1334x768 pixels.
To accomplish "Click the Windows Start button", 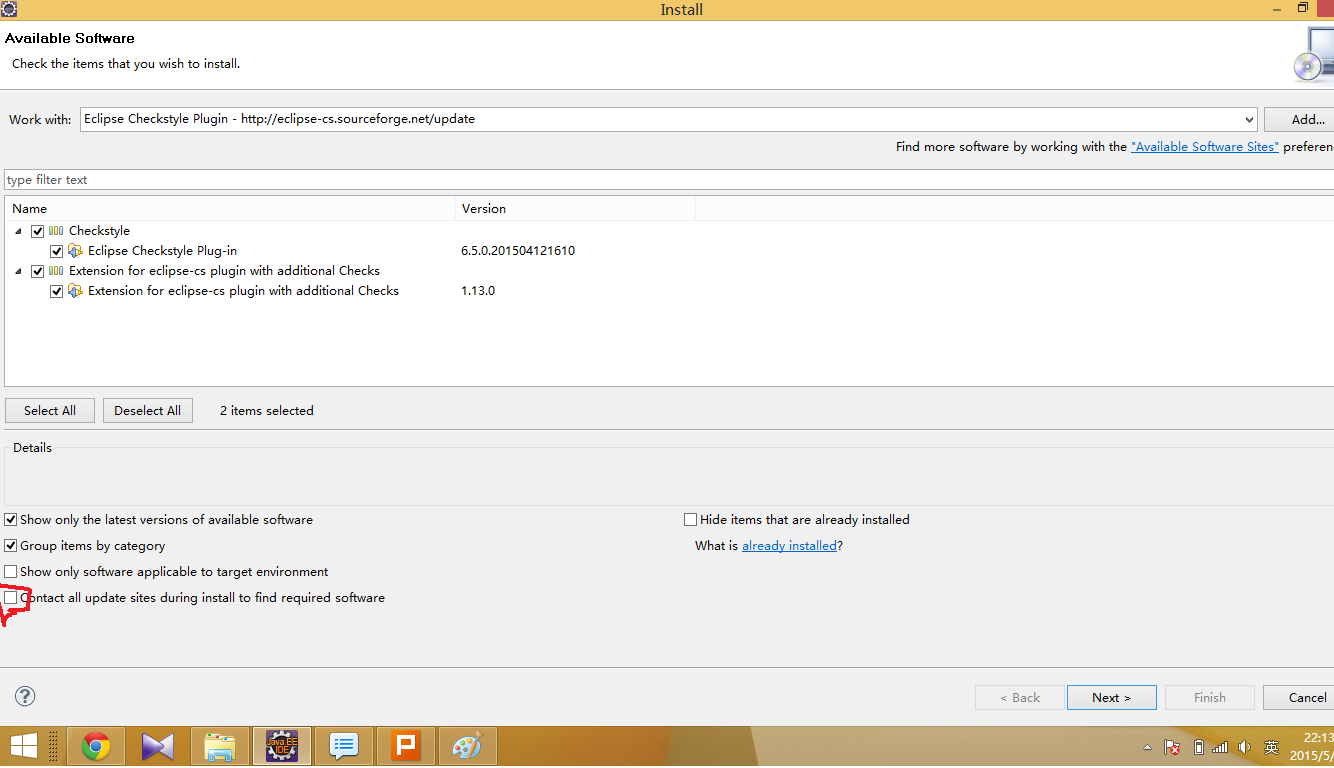I will pos(24,746).
